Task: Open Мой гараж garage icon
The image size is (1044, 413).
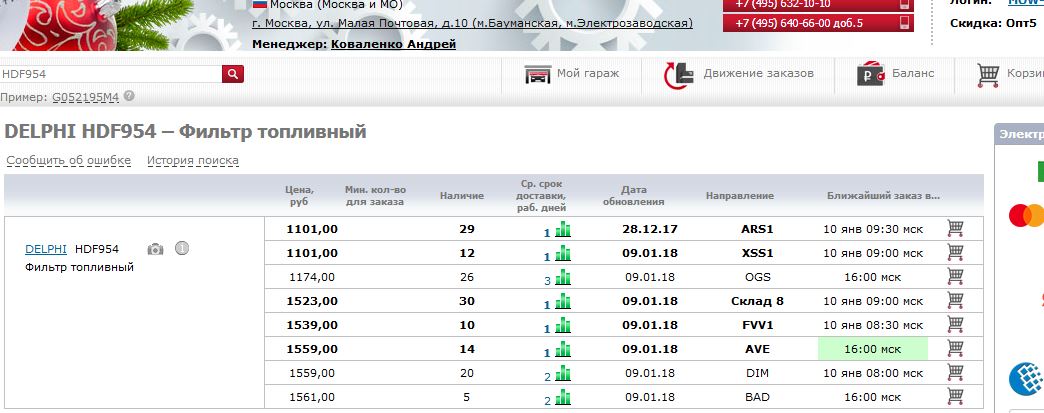Action: point(537,74)
